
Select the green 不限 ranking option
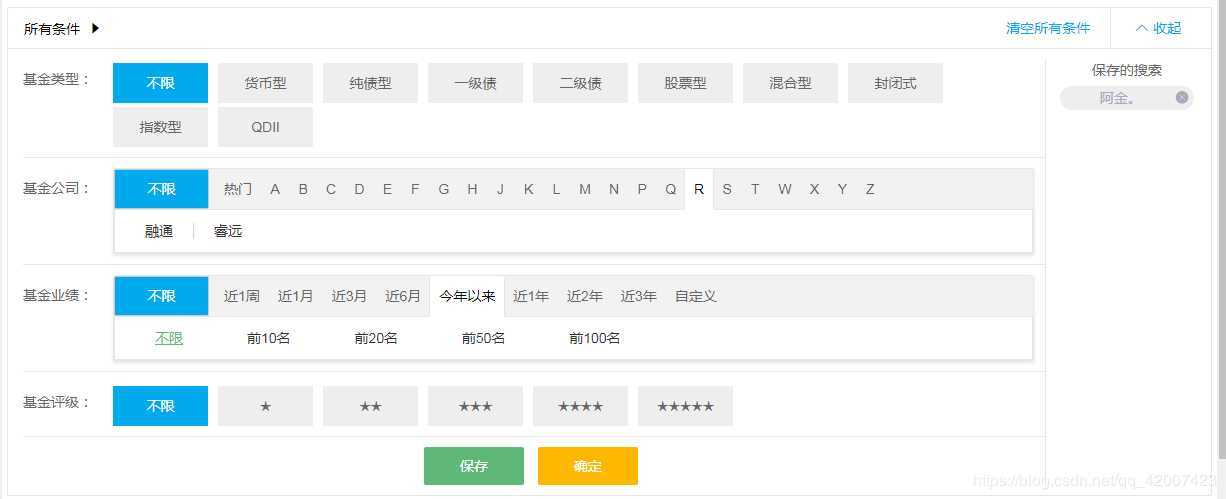(x=169, y=338)
